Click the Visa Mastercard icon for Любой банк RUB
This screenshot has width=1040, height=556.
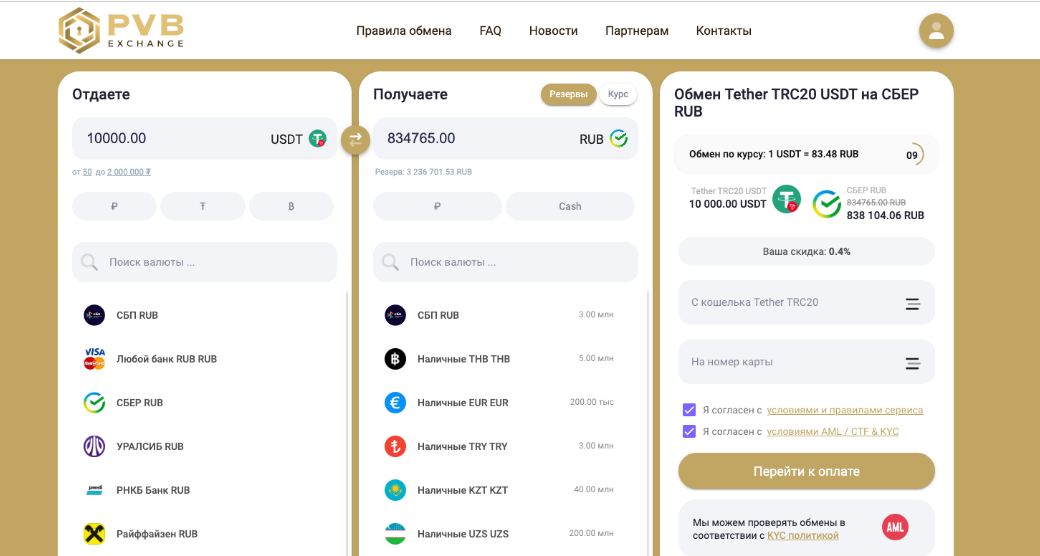[x=94, y=359]
